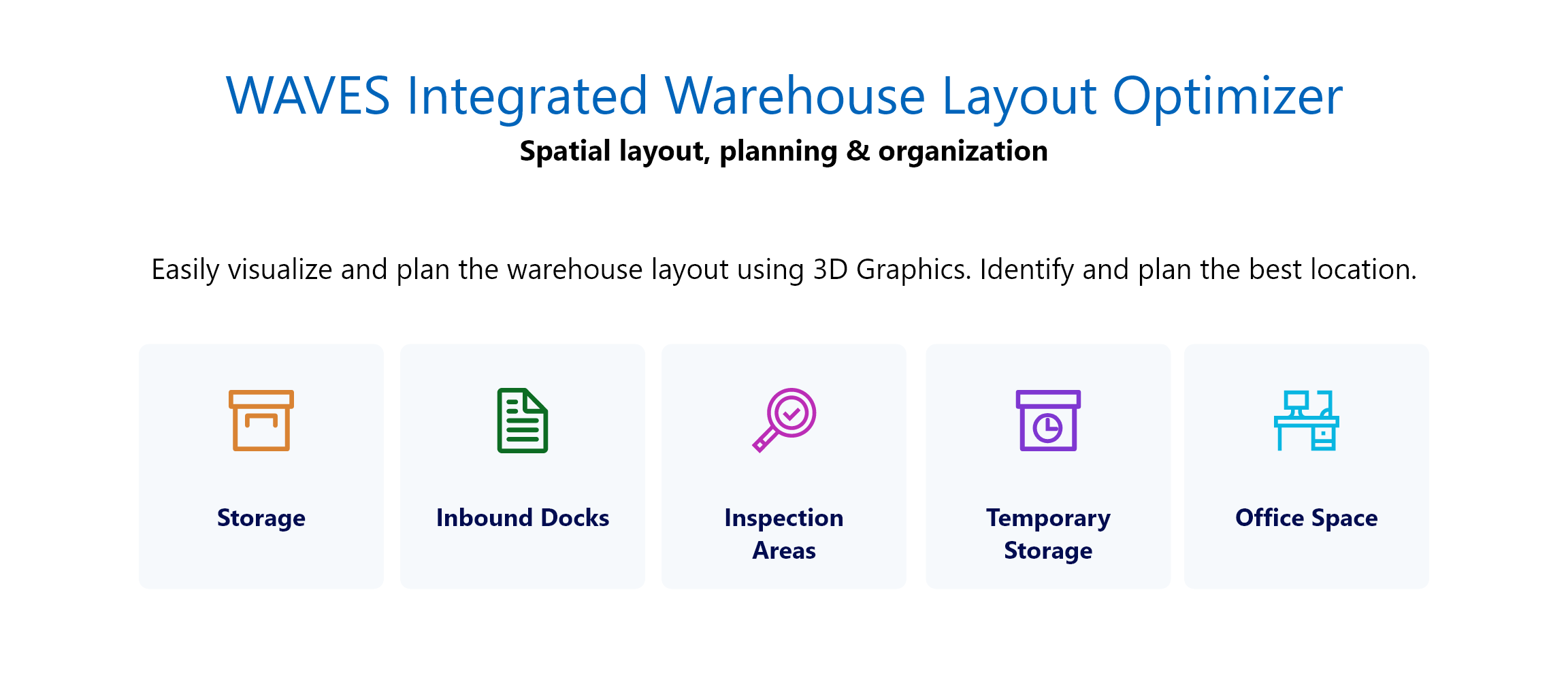Click empty bottom area of Office Space card
This screenshot has width=1568, height=686.
click(1306, 568)
